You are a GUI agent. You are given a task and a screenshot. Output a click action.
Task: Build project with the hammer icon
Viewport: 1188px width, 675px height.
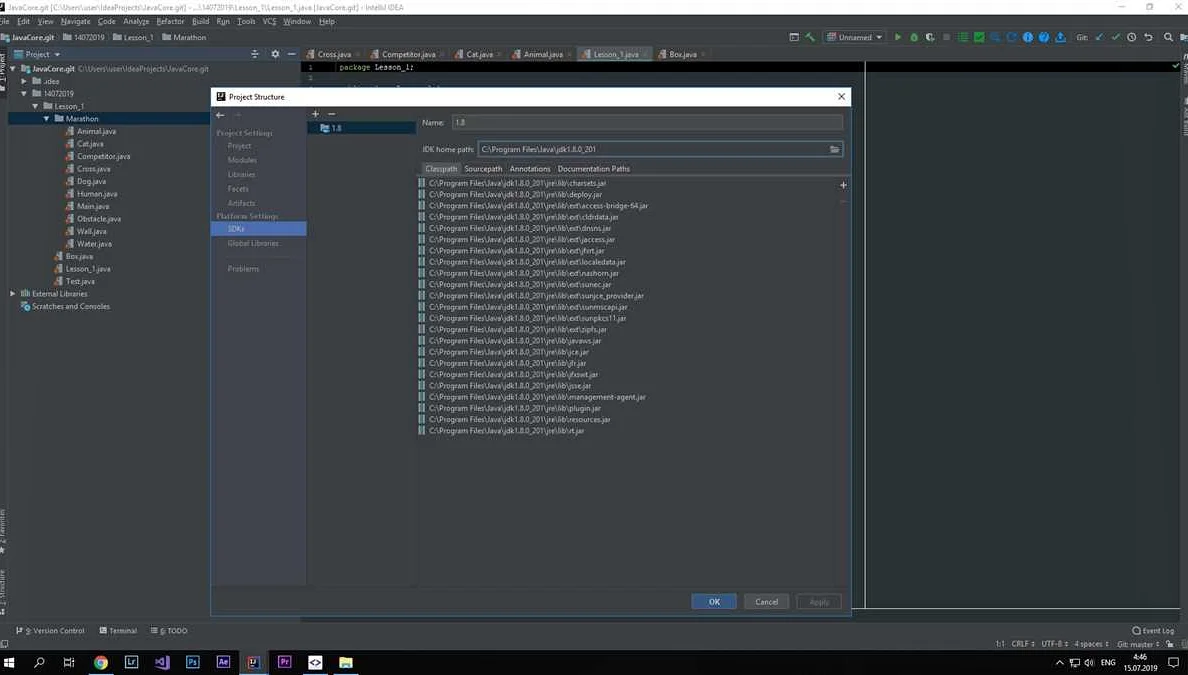(810, 37)
